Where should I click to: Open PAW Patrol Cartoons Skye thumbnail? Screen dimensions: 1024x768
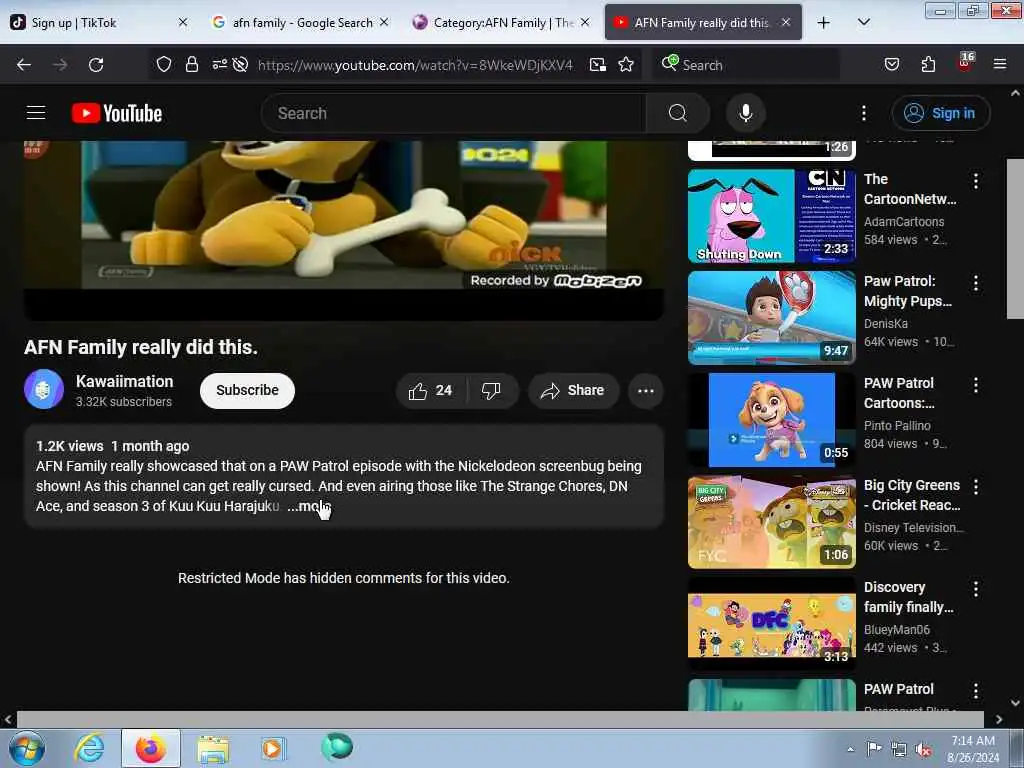(771, 419)
